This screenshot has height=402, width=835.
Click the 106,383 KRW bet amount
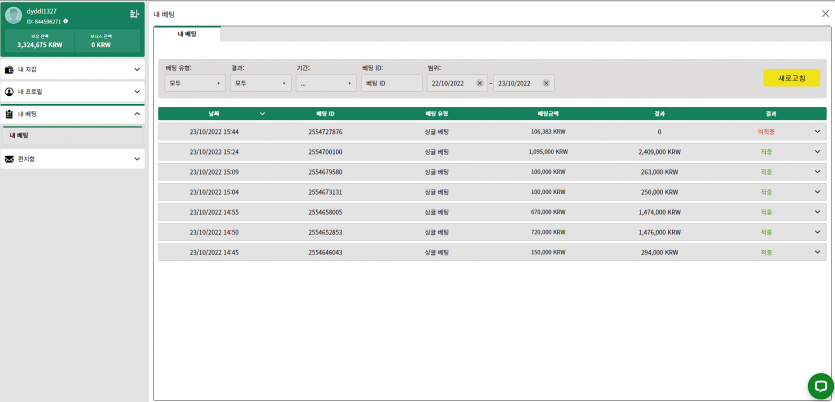(x=549, y=132)
